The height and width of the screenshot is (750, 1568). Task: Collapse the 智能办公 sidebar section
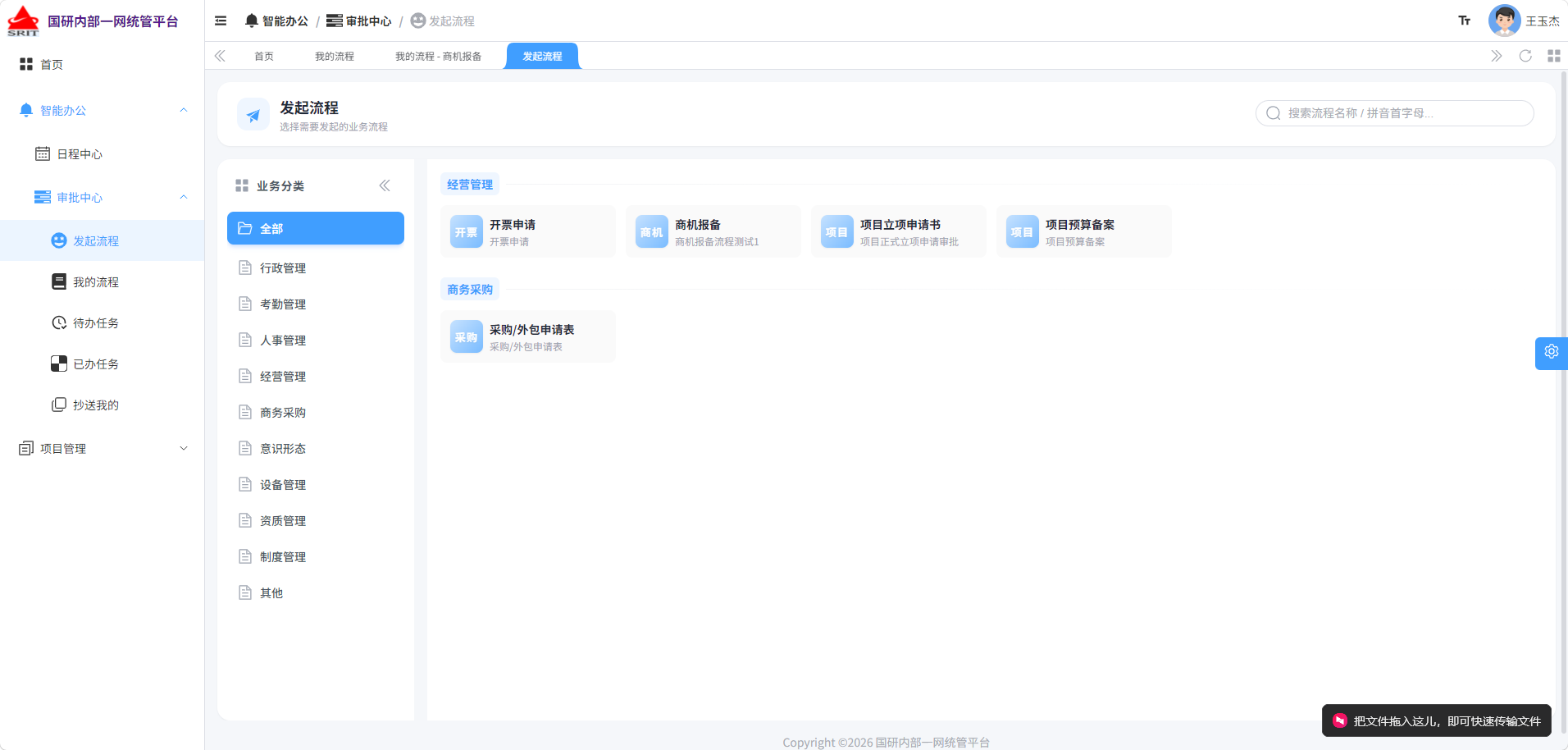click(184, 110)
